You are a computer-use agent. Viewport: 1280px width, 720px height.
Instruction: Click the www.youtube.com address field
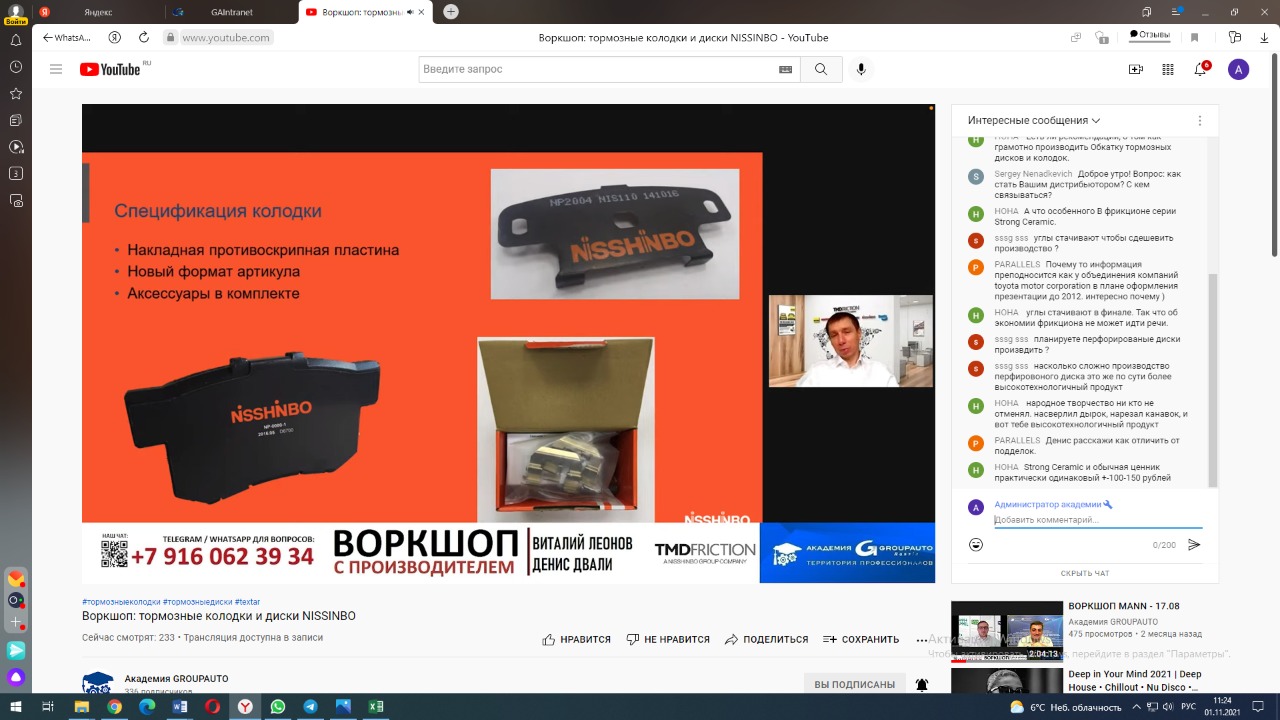(x=225, y=37)
